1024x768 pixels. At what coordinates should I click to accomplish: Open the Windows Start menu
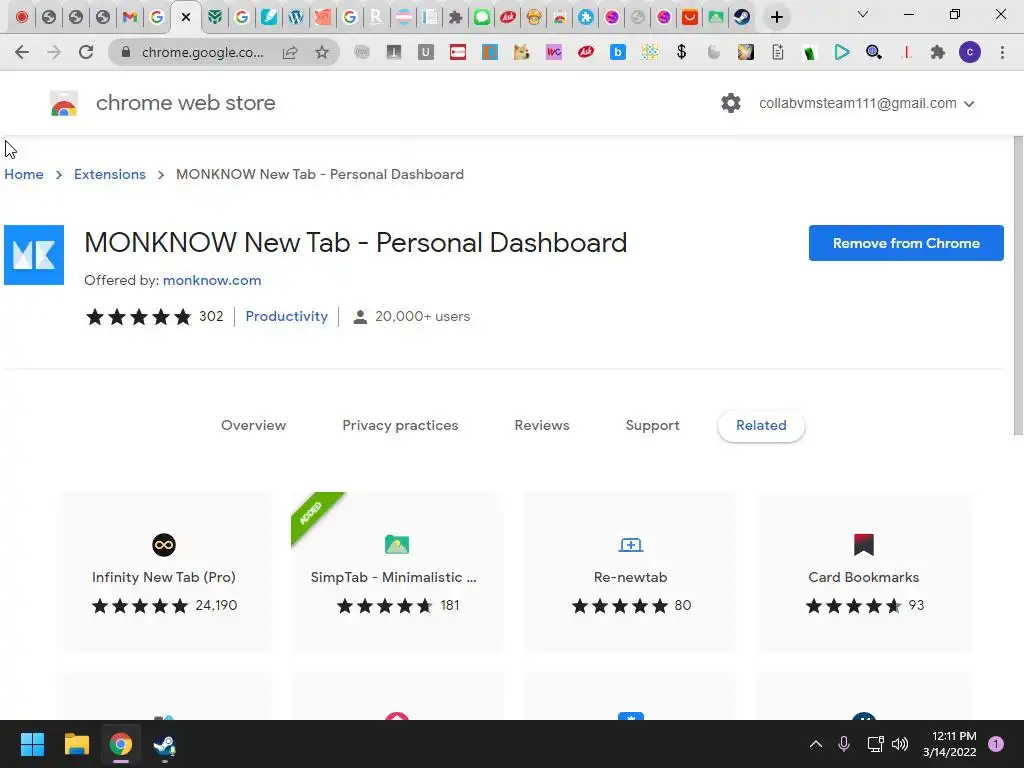pyautogui.click(x=32, y=744)
